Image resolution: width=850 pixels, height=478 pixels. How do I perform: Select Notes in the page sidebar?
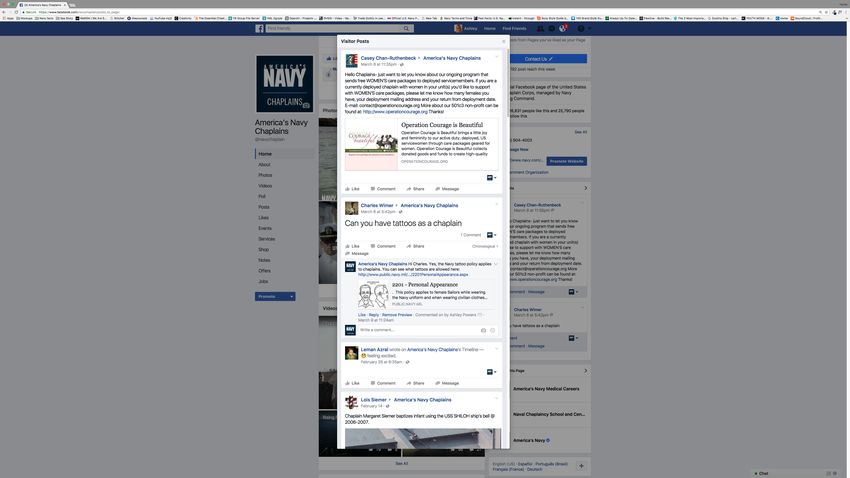264,260
